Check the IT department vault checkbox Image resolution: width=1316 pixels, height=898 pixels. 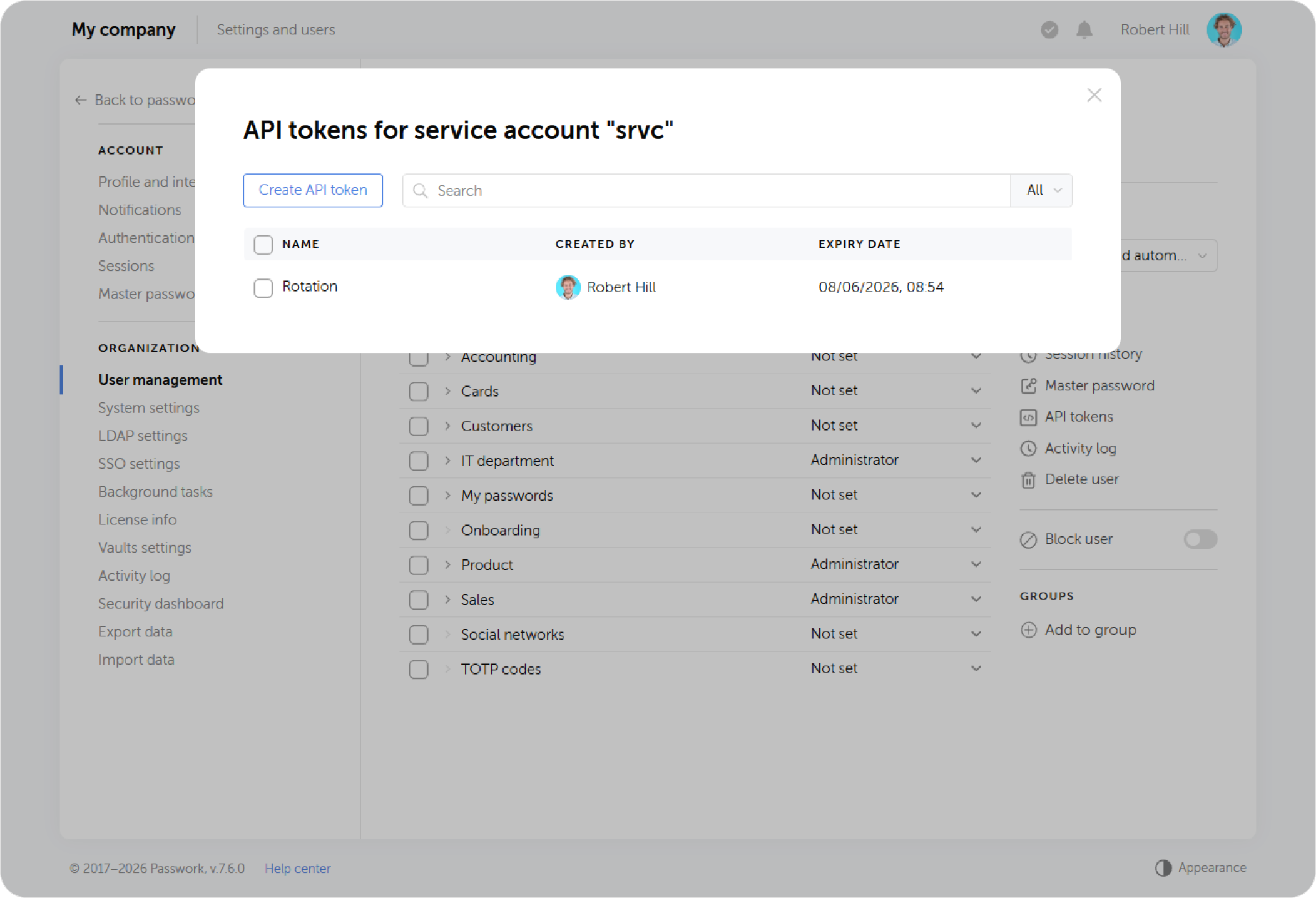point(419,461)
